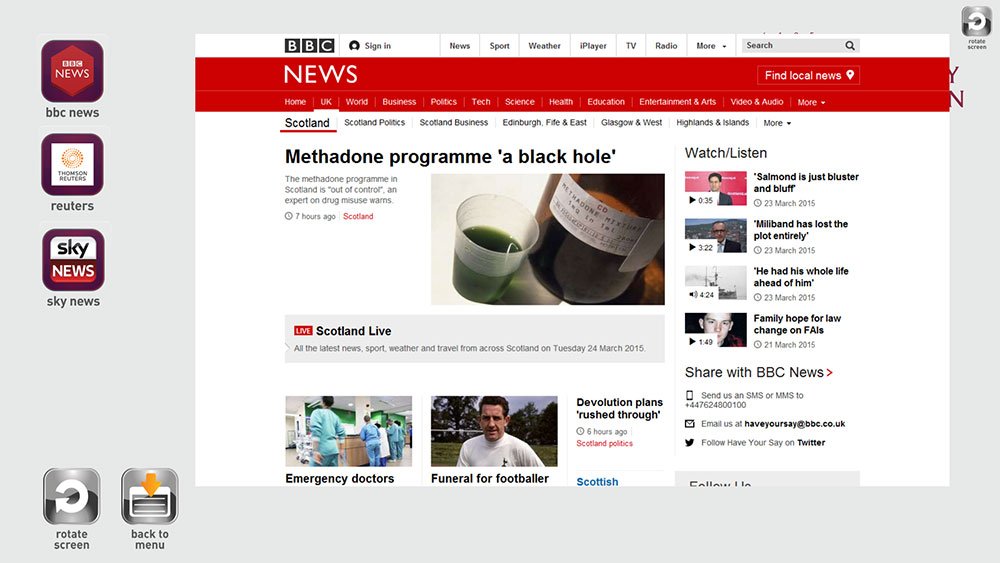1000x563 pixels.
Task: Expand the More dropdown in the Scotland subnav
Action: (777, 123)
